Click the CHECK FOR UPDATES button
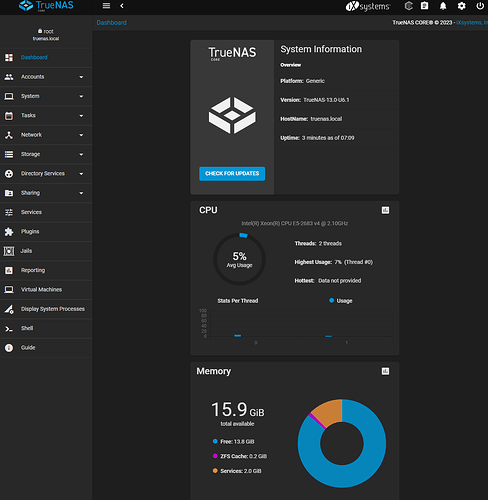 click(232, 174)
